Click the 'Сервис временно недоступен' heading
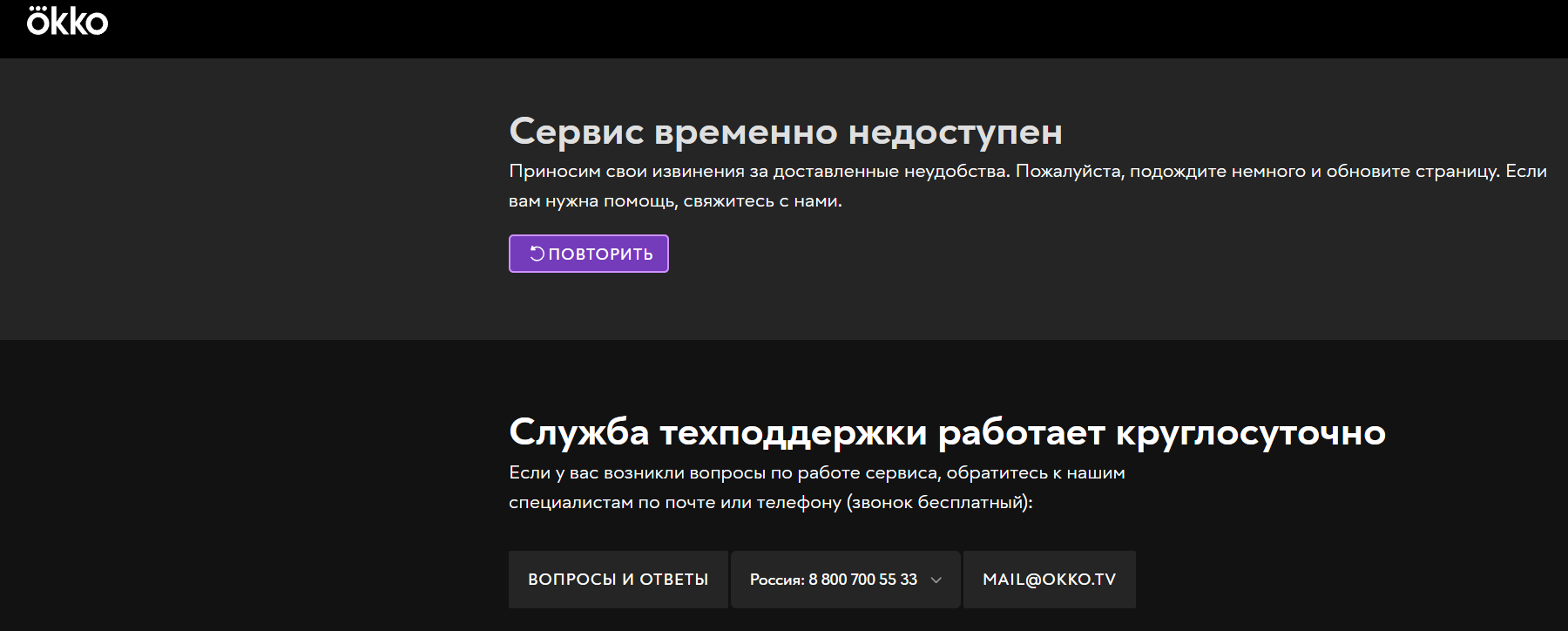This screenshot has width=1568, height=631. (x=785, y=132)
